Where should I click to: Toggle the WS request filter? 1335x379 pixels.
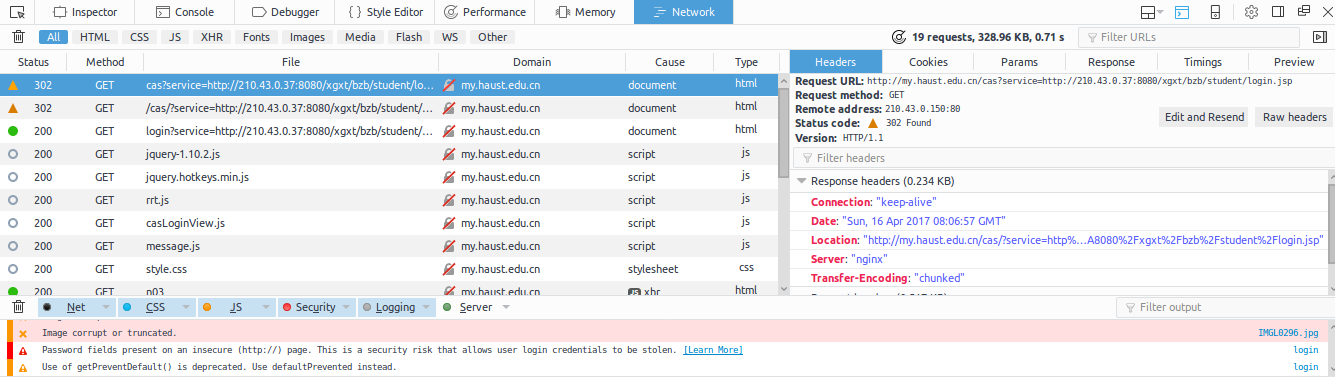(x=450, y=37)
